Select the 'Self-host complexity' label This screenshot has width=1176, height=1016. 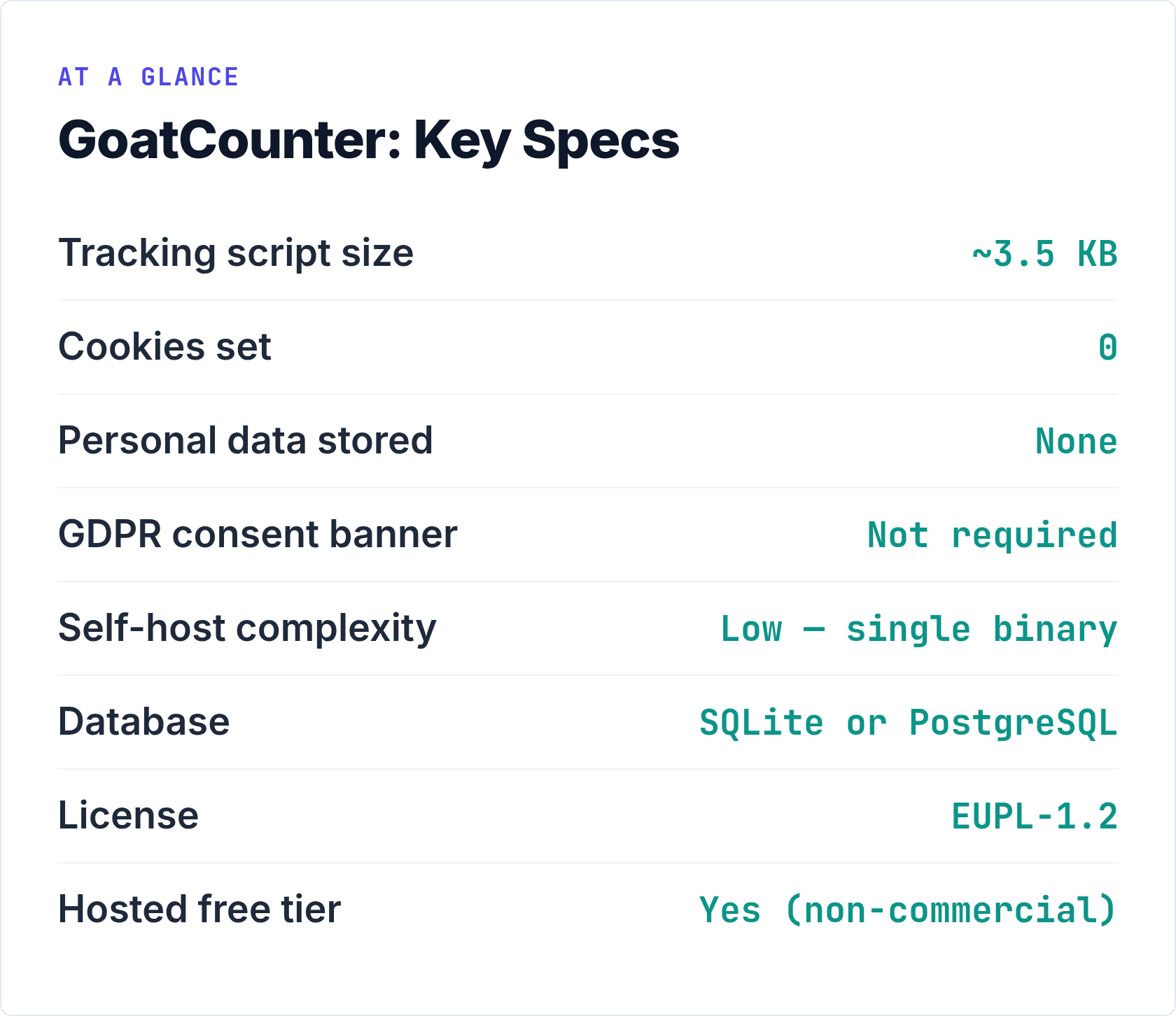pos(247,628)
